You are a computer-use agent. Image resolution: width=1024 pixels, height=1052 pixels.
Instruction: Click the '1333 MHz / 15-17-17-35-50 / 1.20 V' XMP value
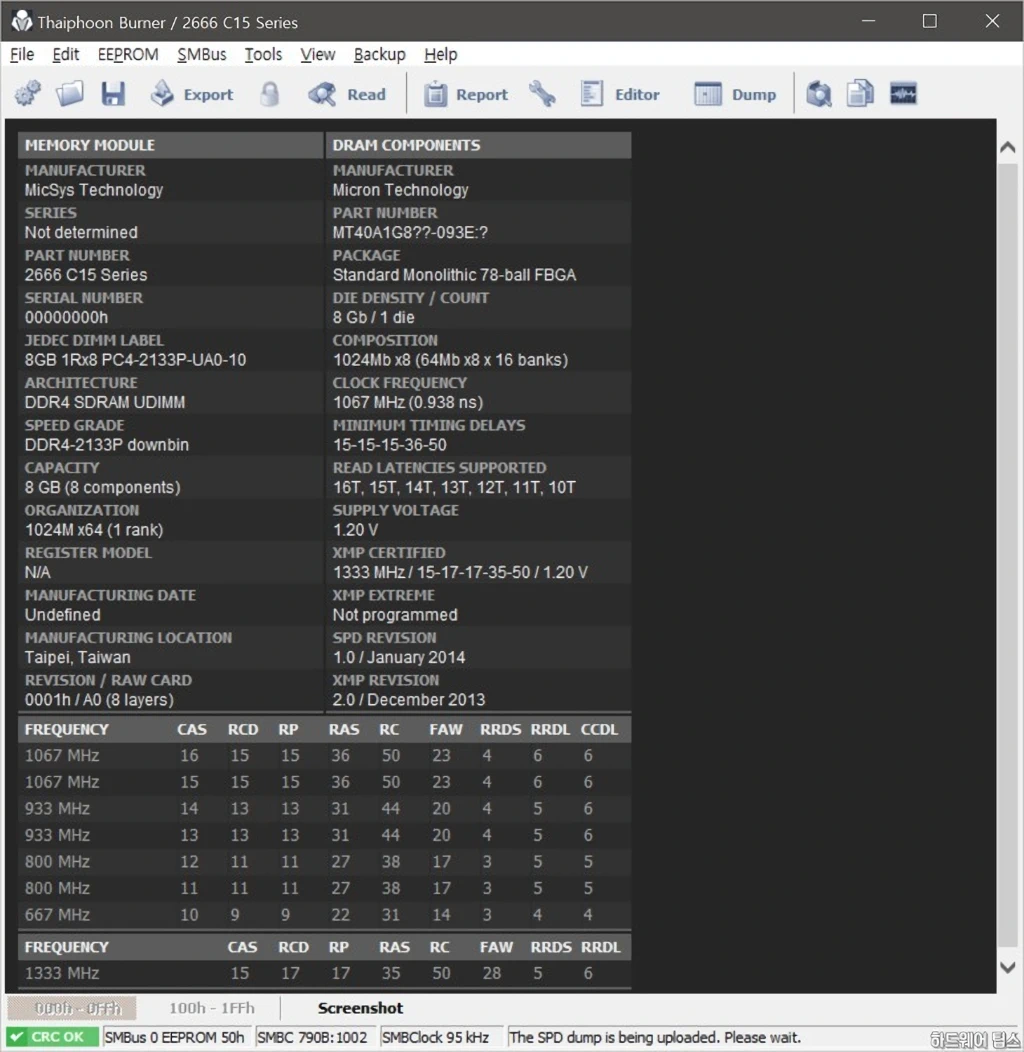click(460, 572)
